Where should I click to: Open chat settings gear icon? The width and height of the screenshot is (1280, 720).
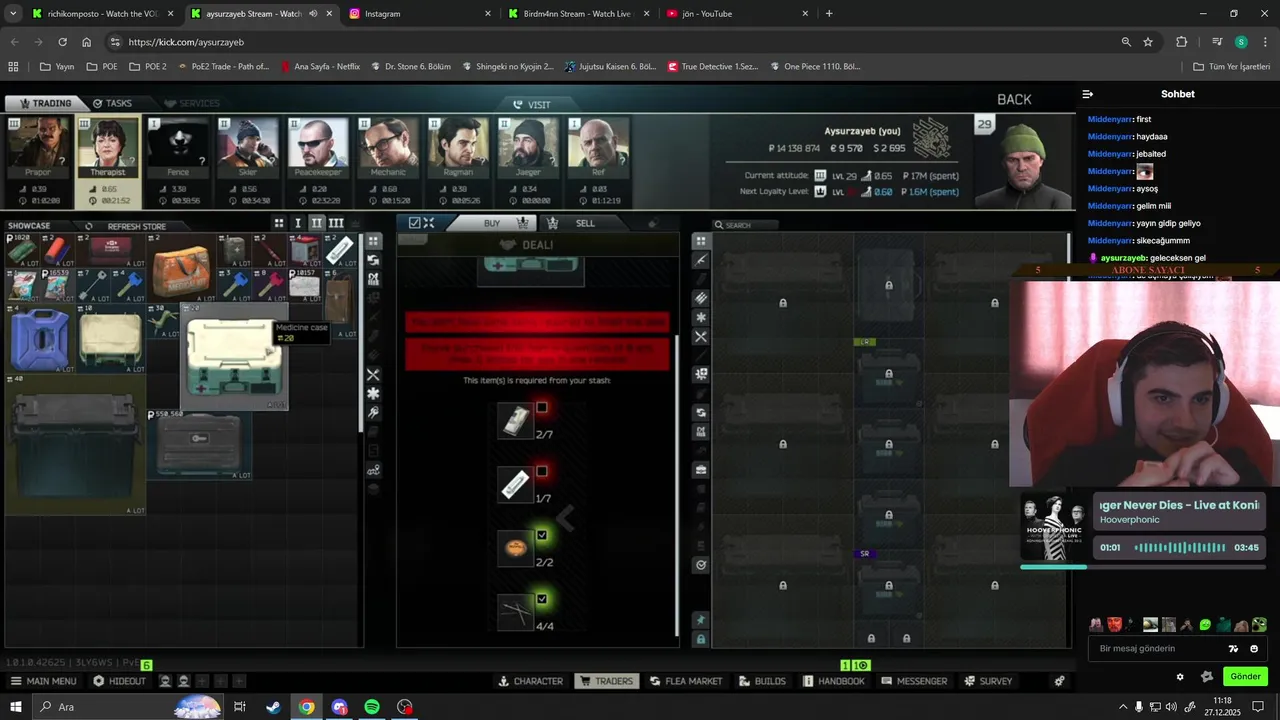1180,677
